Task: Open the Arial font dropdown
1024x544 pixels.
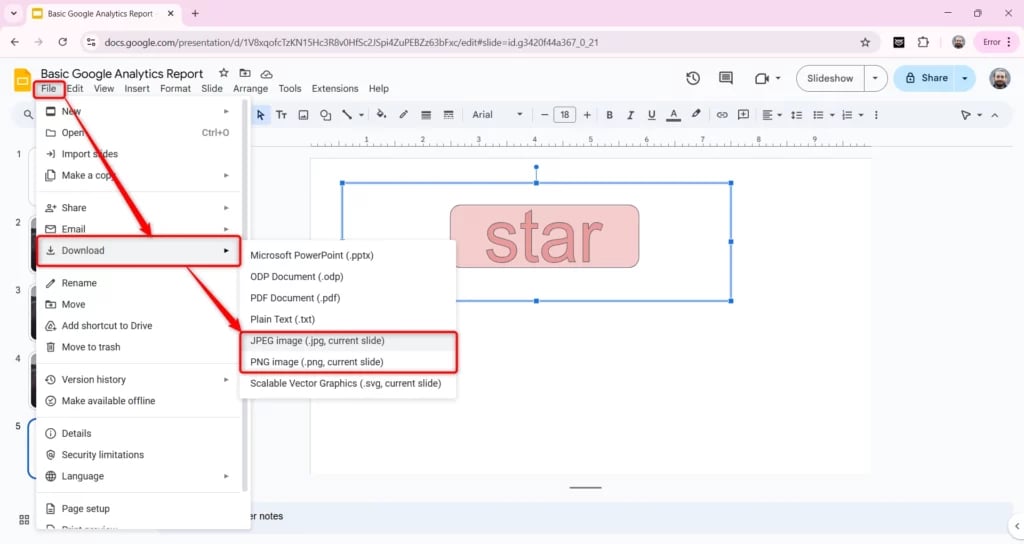Action: click(x=497, y=115)
